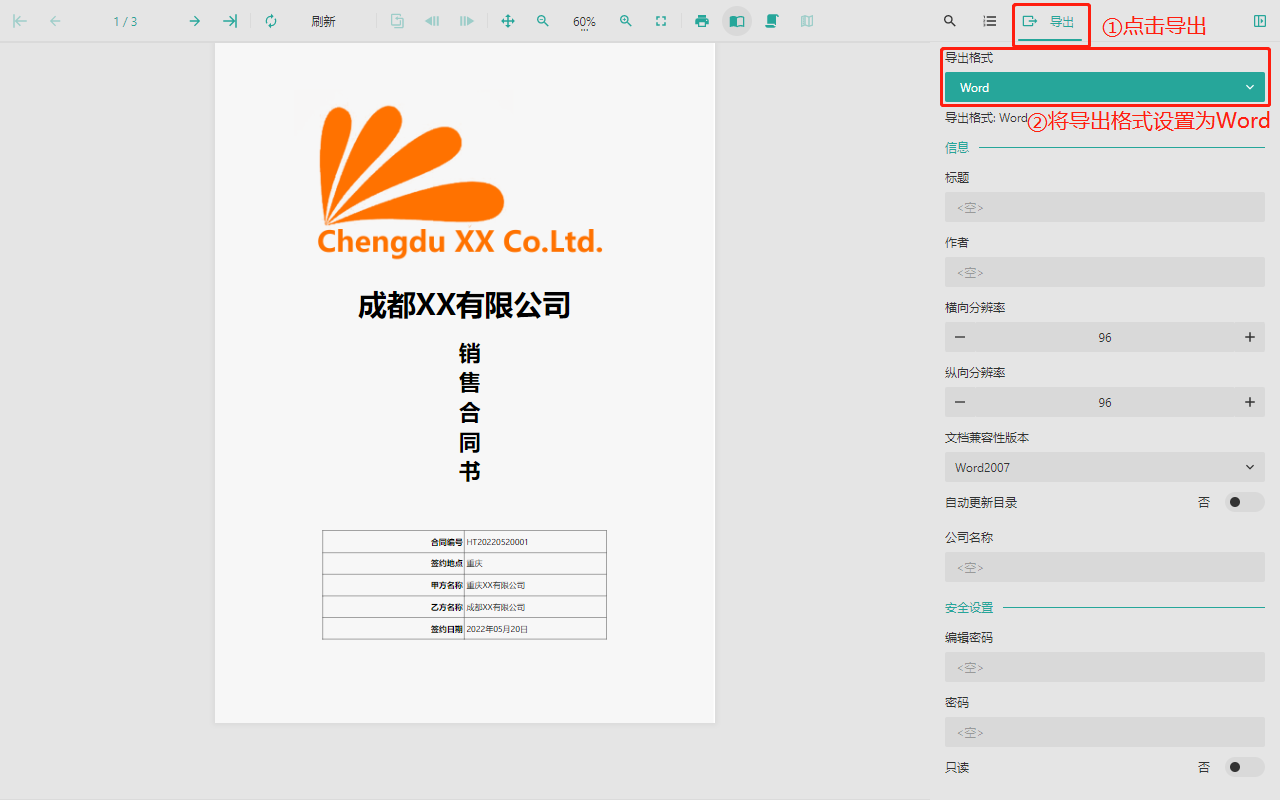
Task: Decrease 纵向分辨率 with minus button
Action: click(x=960, y=402)
